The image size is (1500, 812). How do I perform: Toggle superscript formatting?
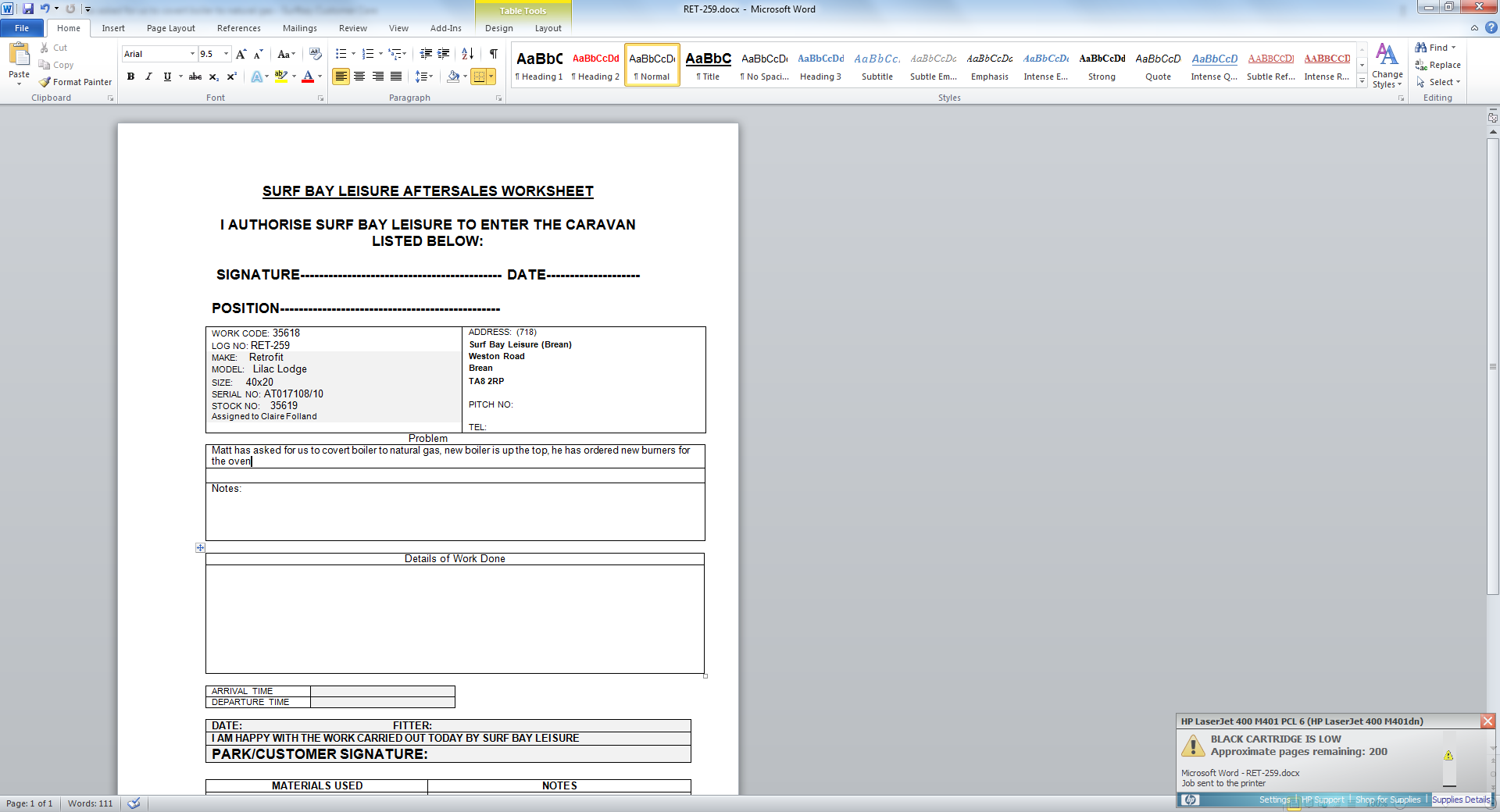click(231, 77)
